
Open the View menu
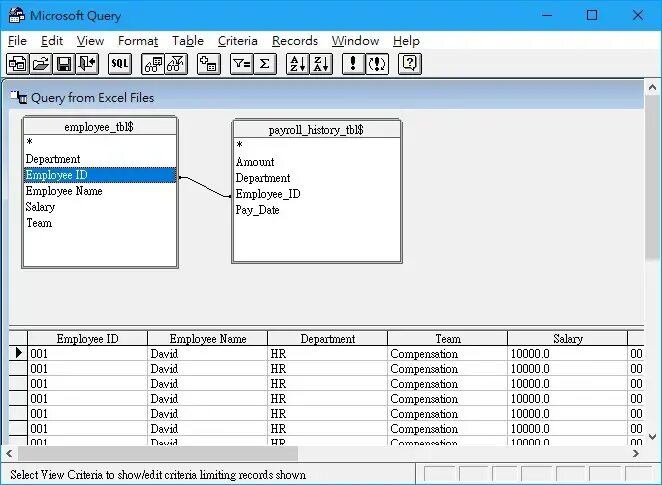point(90,41)
